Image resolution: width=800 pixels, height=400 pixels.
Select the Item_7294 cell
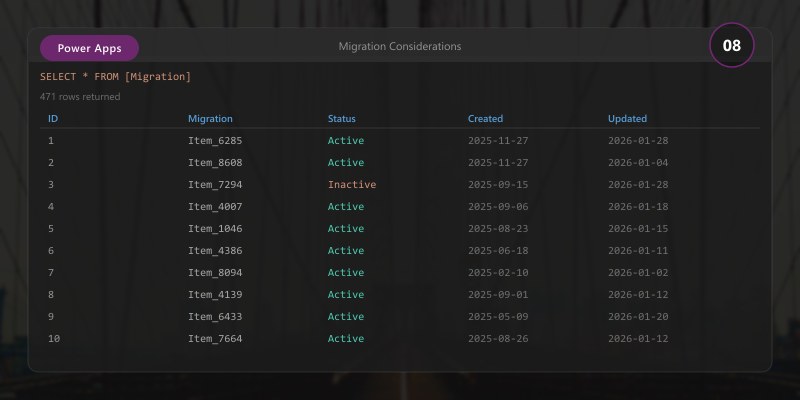pyautogui.click(x=215, y=184)
